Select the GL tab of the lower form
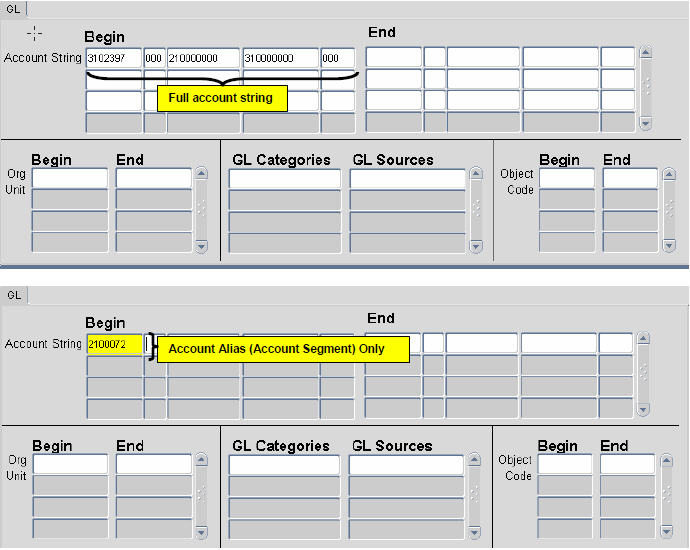Image resolution: width=690 pixels, height=550 pixels. coord(14,295)
